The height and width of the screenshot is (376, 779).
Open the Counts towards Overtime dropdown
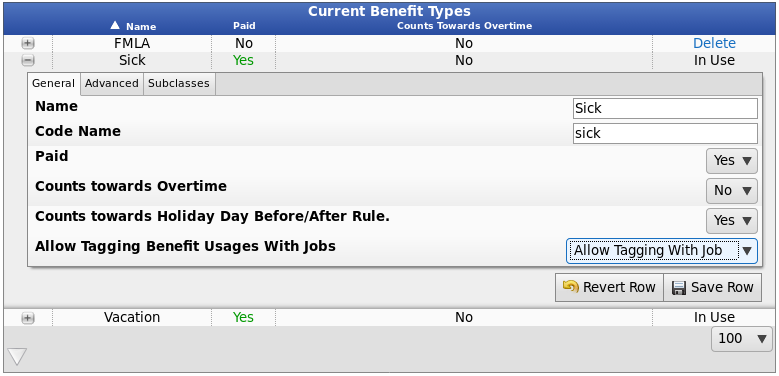pos(732,191)
